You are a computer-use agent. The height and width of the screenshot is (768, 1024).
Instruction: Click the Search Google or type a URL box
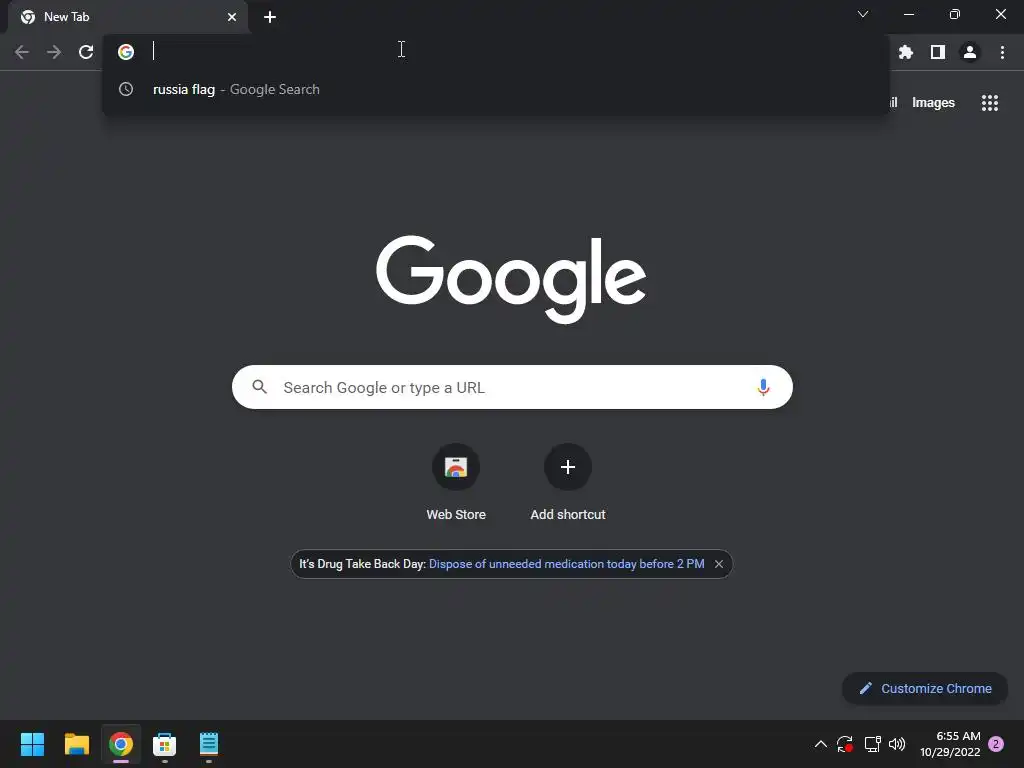tap(512, 387)
